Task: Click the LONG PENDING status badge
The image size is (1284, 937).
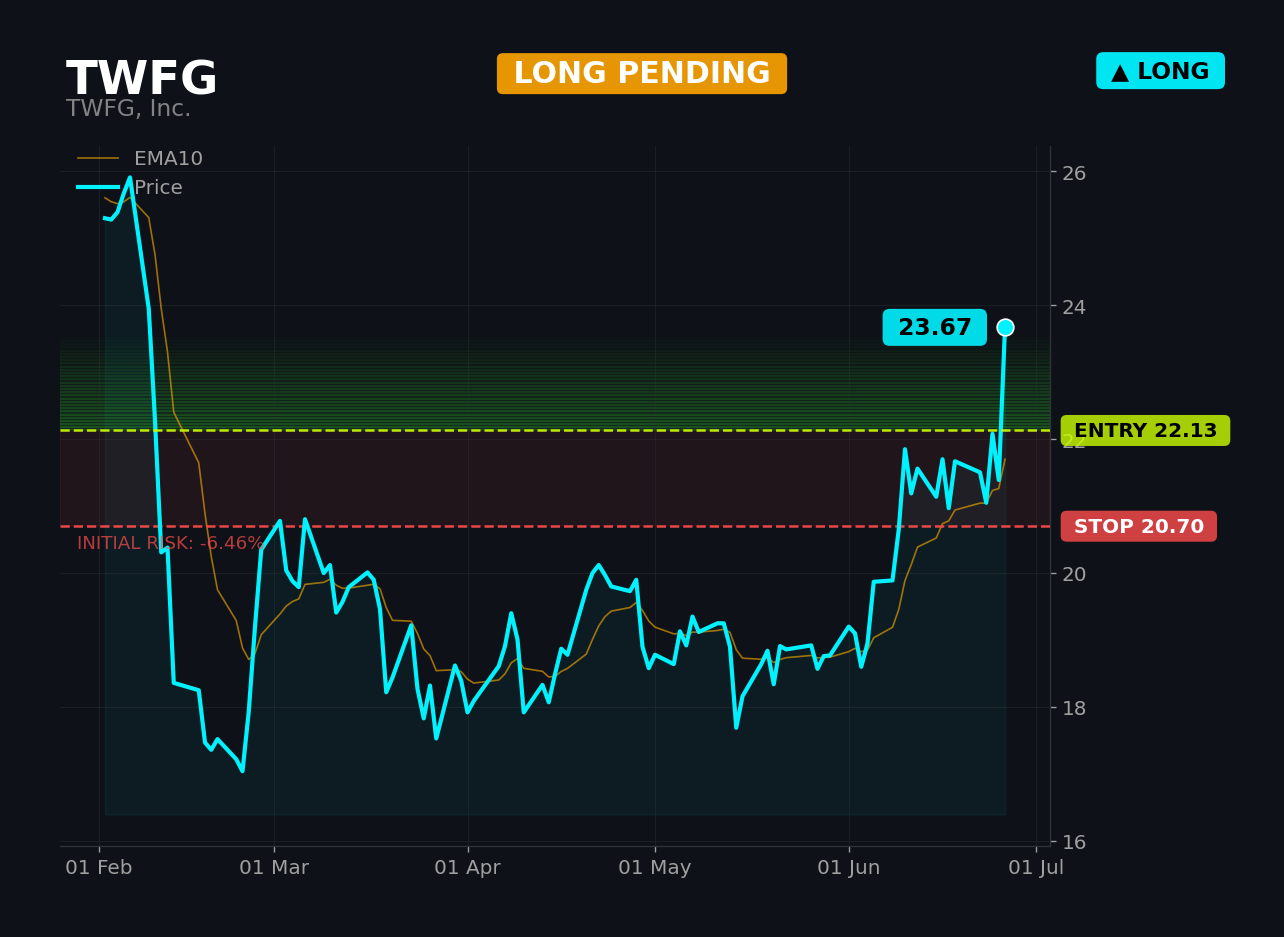Action: click(642, 74)
